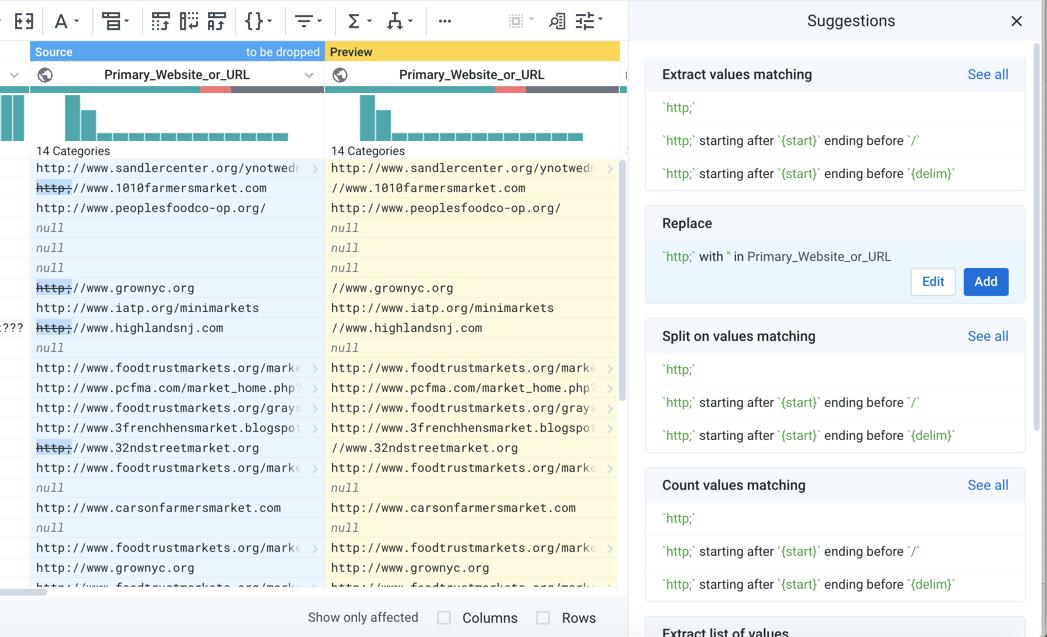Expand the truncated pcfma.com preview cell
Viewport: 1047px width, 637px height.
610,388
